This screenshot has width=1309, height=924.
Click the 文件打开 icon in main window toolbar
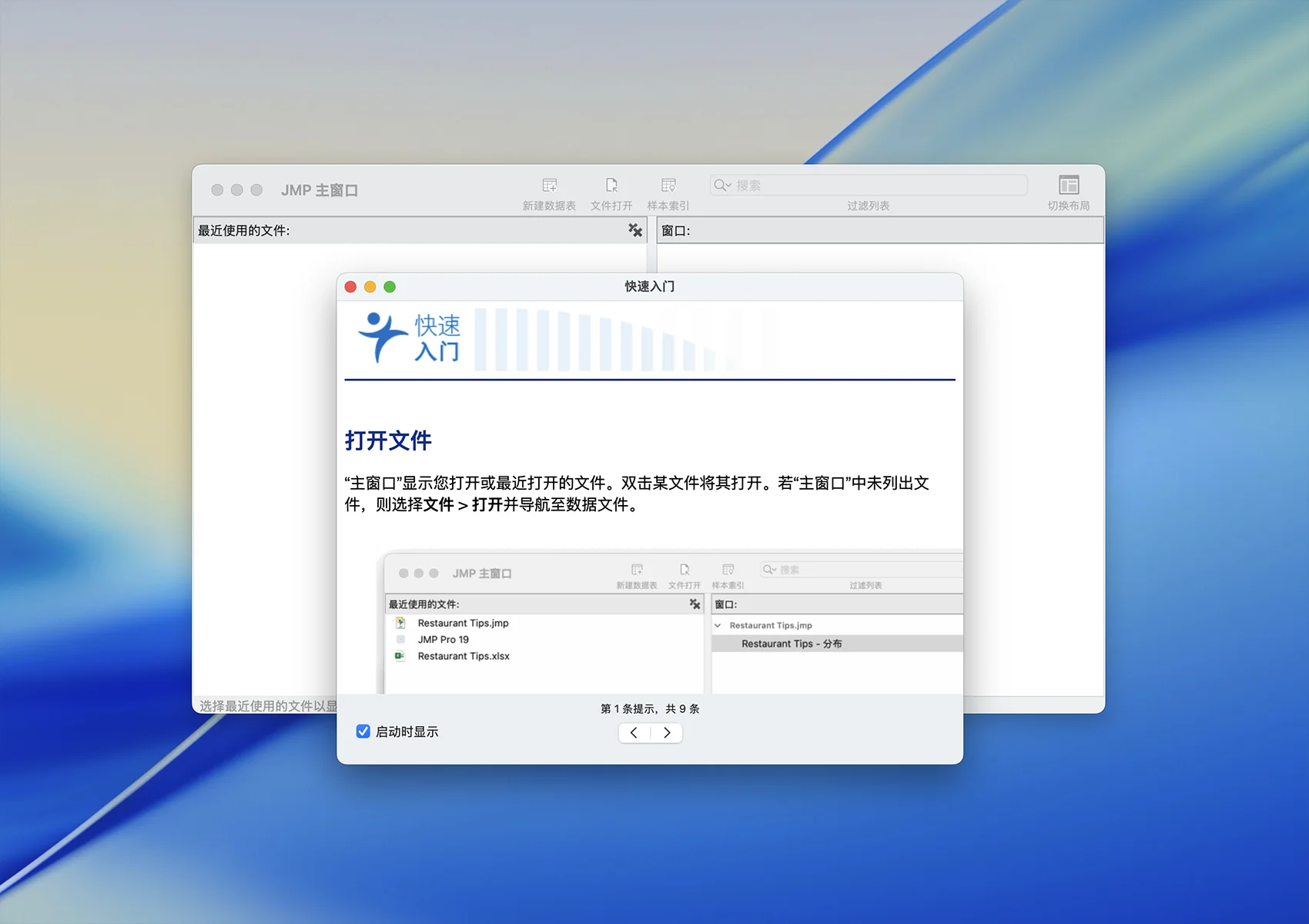[x=611, y=186]
